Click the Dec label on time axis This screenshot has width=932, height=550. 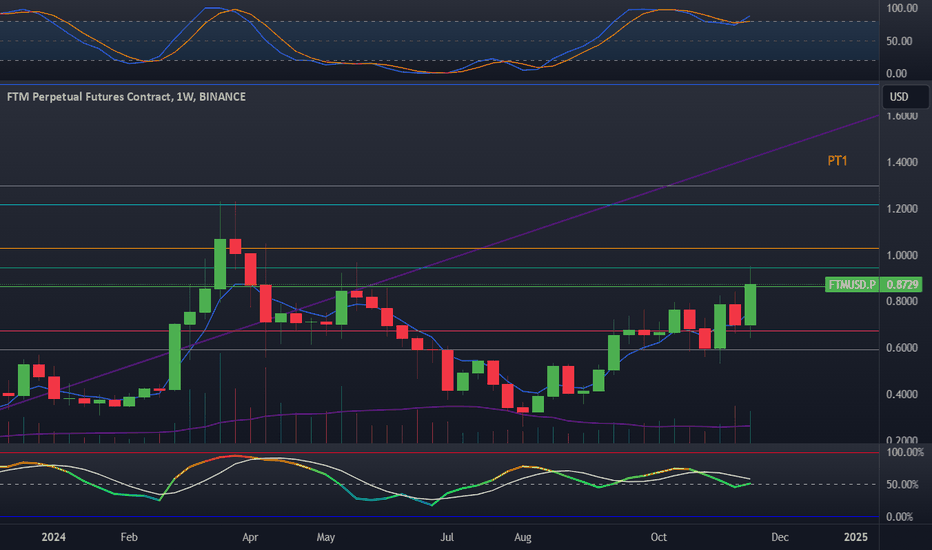click(x=780, y=537)
